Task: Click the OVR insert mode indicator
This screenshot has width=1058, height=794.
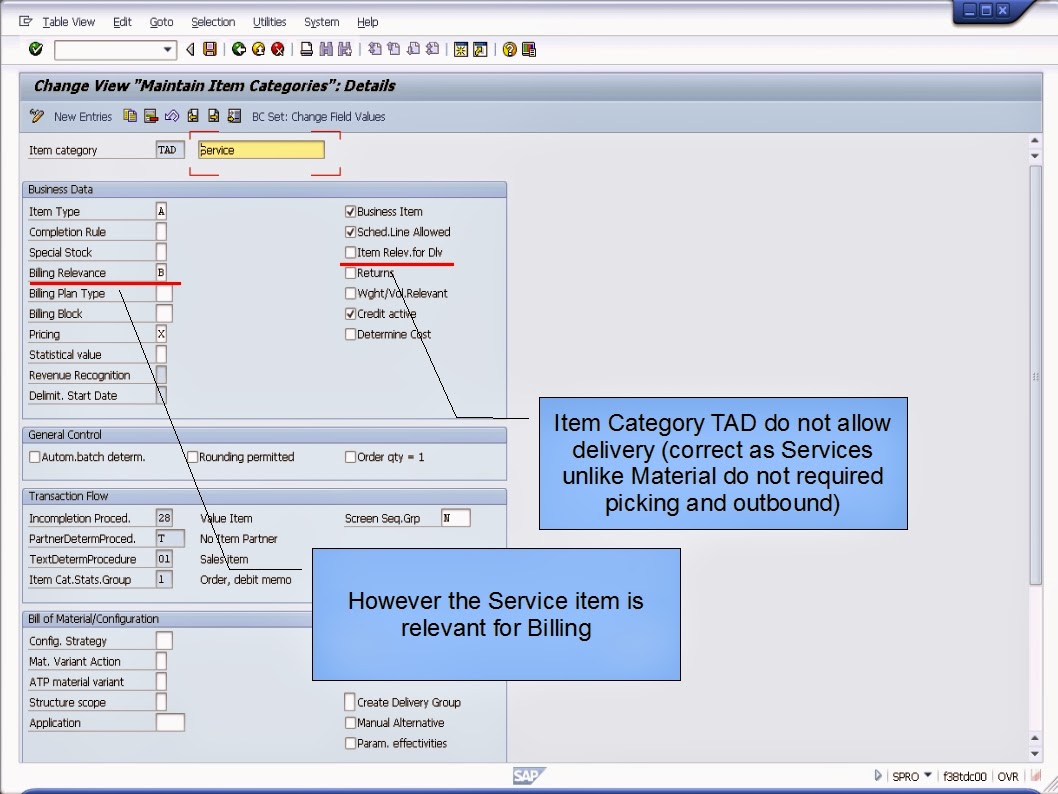Action: [1008, 776]
